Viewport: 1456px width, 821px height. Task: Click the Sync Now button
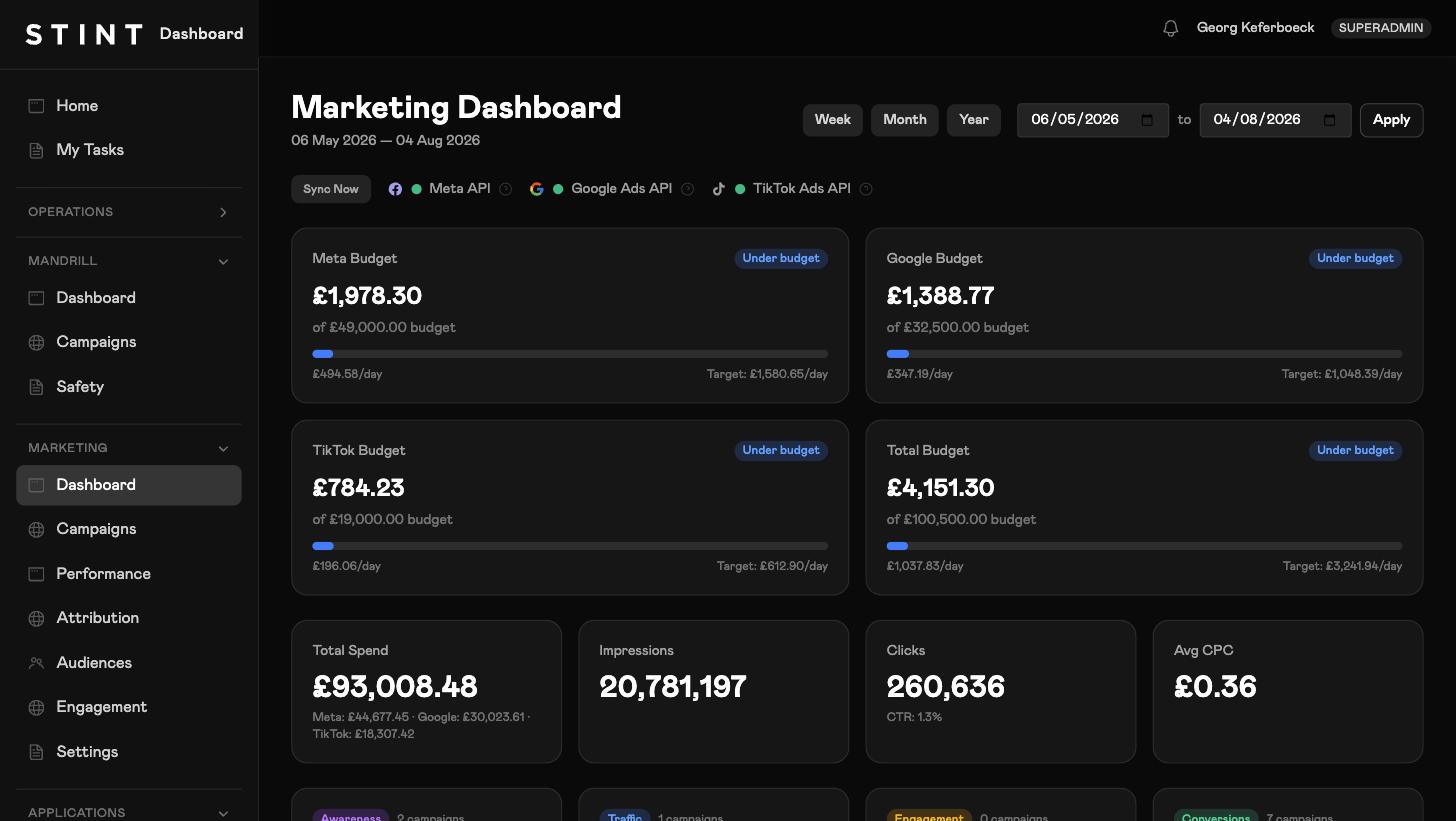click(x=331, y=189)
